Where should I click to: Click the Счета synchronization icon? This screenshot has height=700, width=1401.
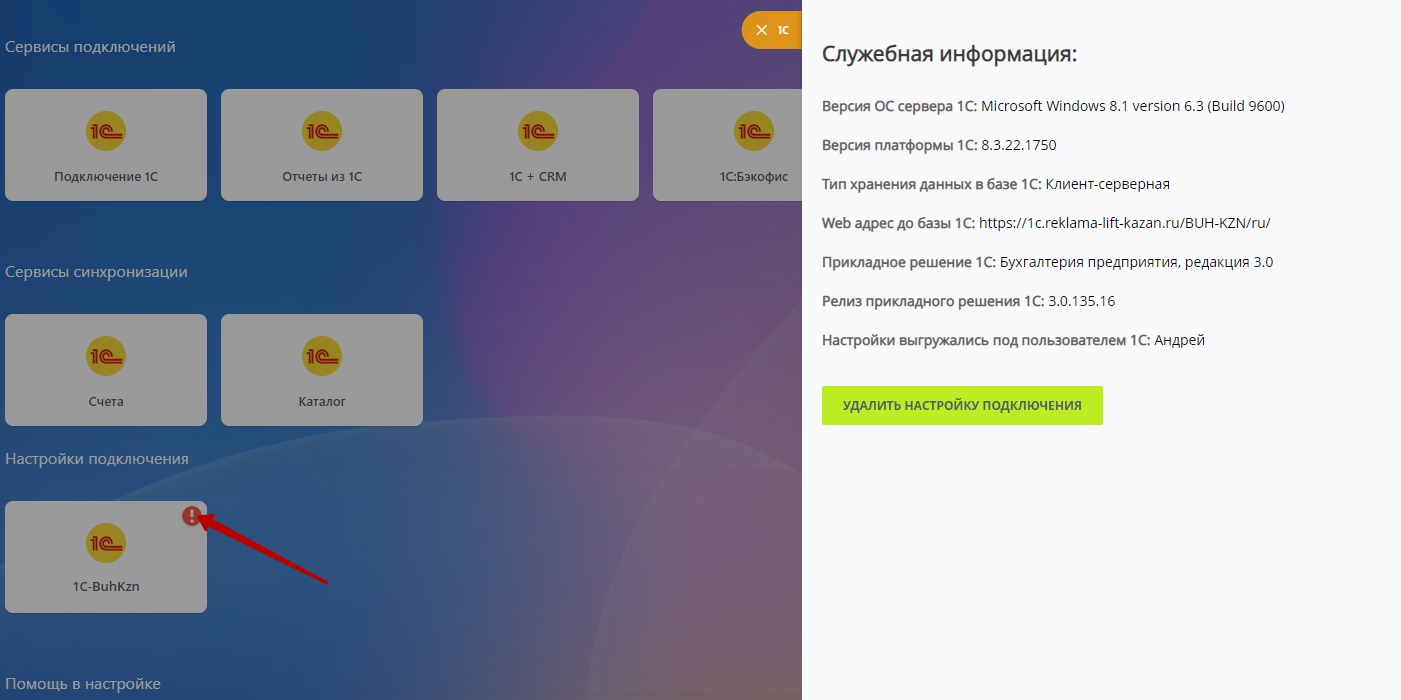point(106,356)
